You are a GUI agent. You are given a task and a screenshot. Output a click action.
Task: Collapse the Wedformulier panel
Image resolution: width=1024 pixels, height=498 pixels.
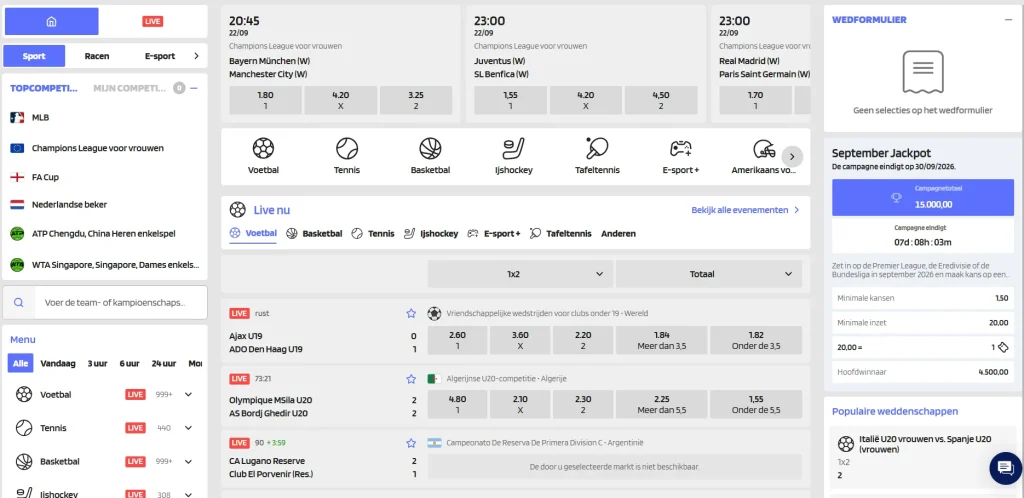tap(1008, 20)
